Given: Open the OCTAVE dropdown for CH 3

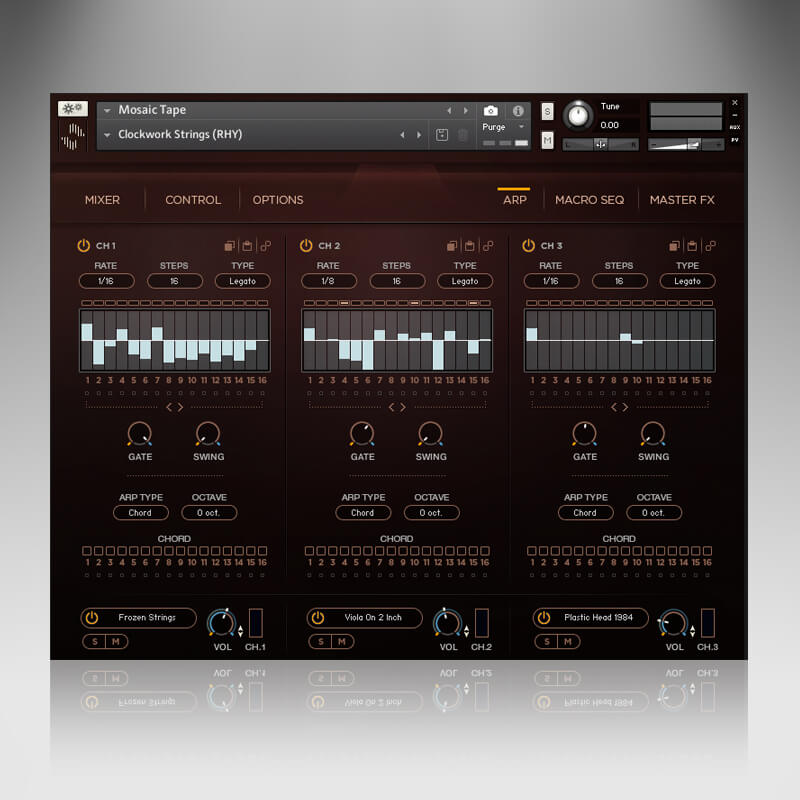Looking at the screenshot, I should (653, 512).
